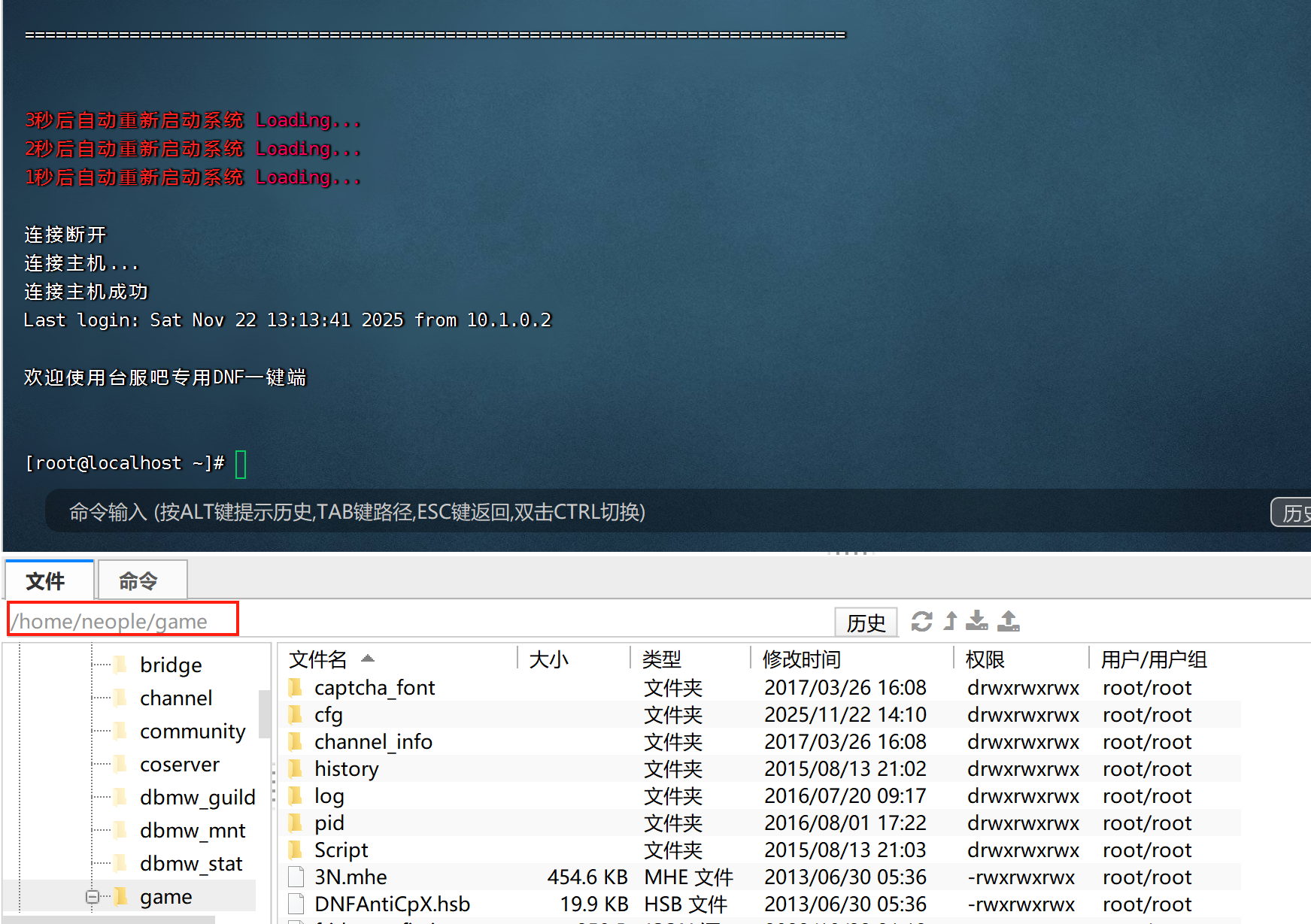Click the download icon in file toolbar
Screen dimensions: 1311x924
tap(977, 621)
